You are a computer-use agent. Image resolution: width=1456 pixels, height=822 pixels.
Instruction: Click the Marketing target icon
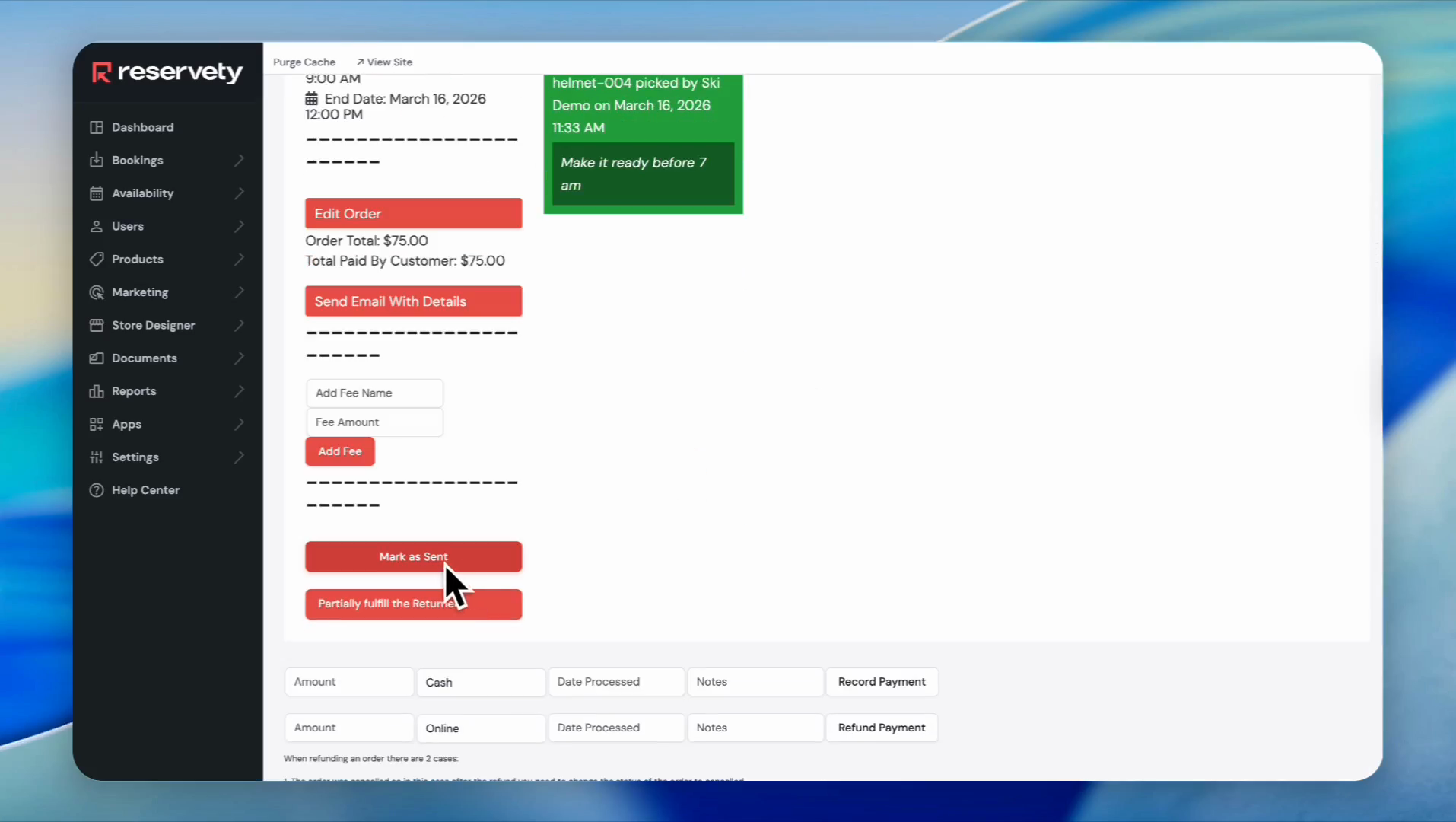97,292
